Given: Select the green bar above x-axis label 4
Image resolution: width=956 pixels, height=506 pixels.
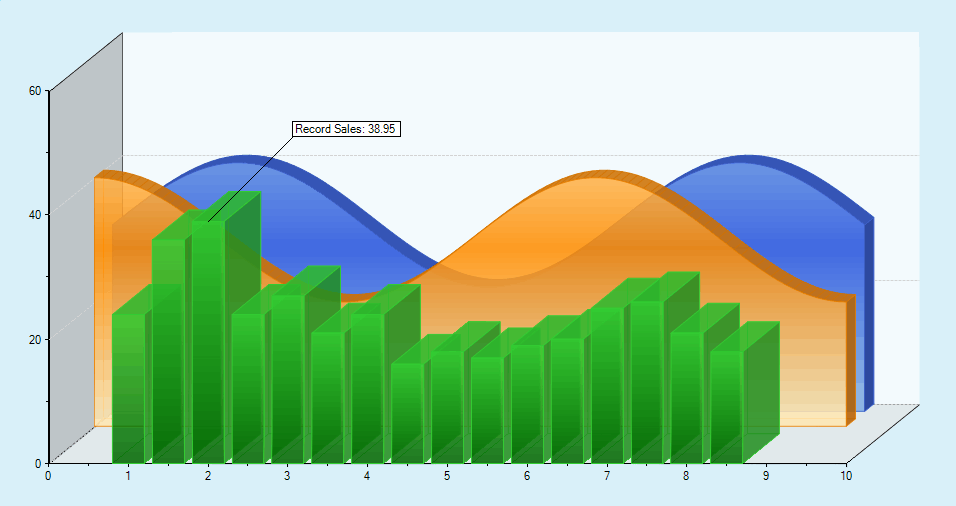Looking at the screenshot, I should tap(367, 388).
